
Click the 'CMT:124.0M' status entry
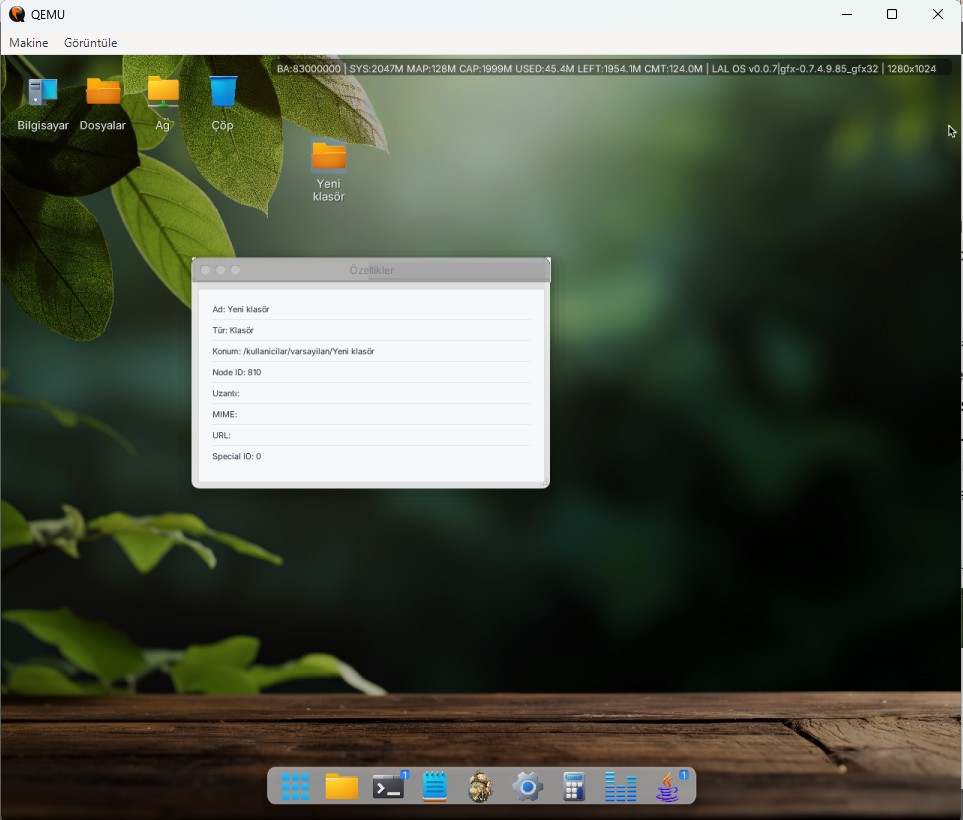click(x=673, y=69)
